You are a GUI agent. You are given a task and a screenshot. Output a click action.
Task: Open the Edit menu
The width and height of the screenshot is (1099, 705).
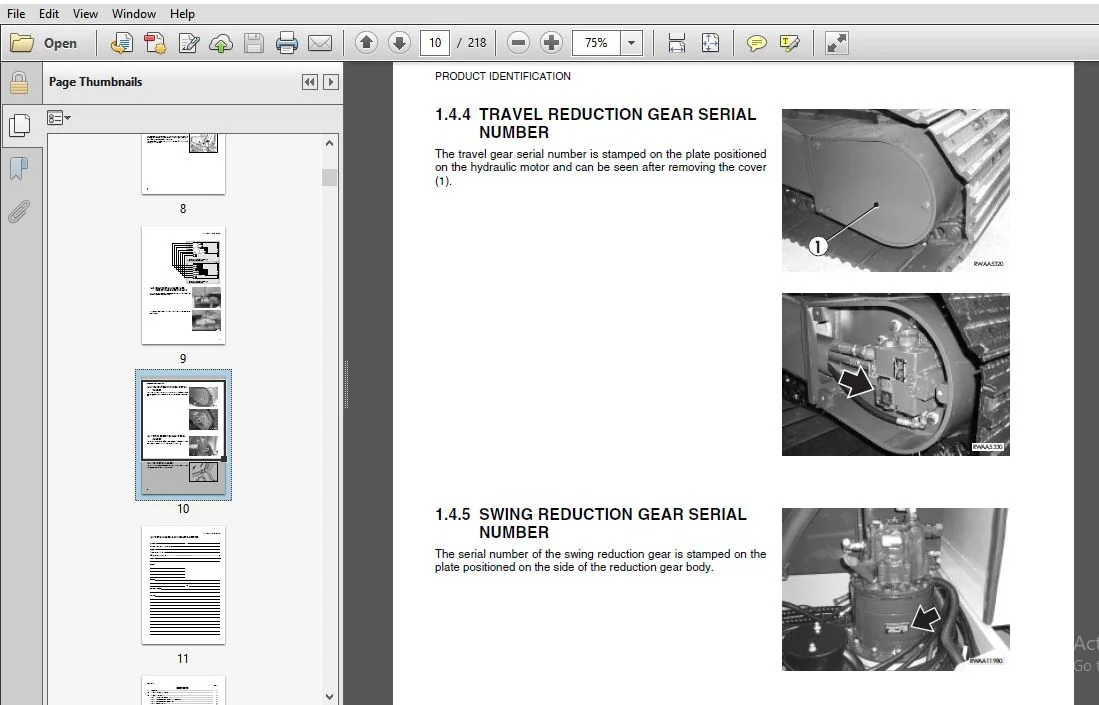[x=48, y=13]
